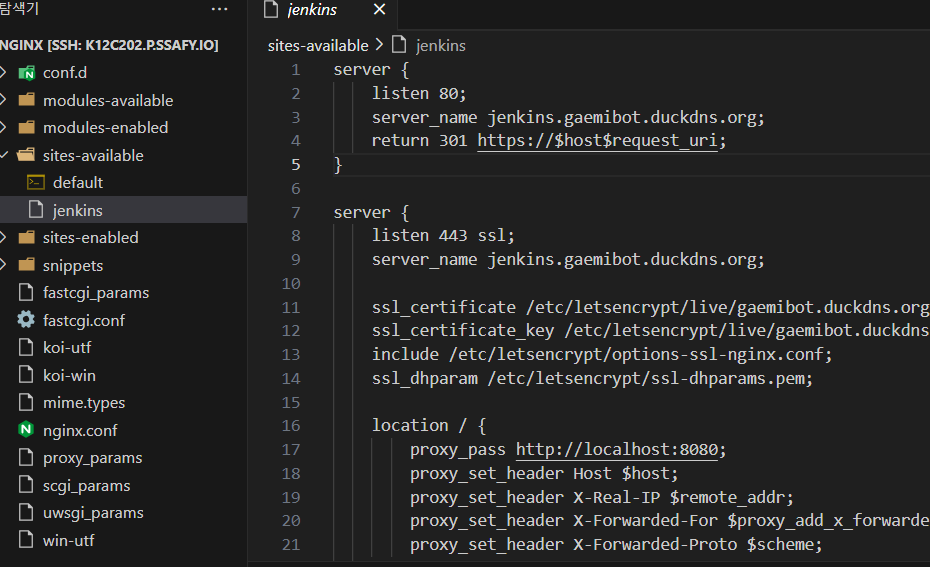The width and height of the screenshot is (930, 567).
Task: Expand the sites-enabled folder chevron
Action: 4,237
